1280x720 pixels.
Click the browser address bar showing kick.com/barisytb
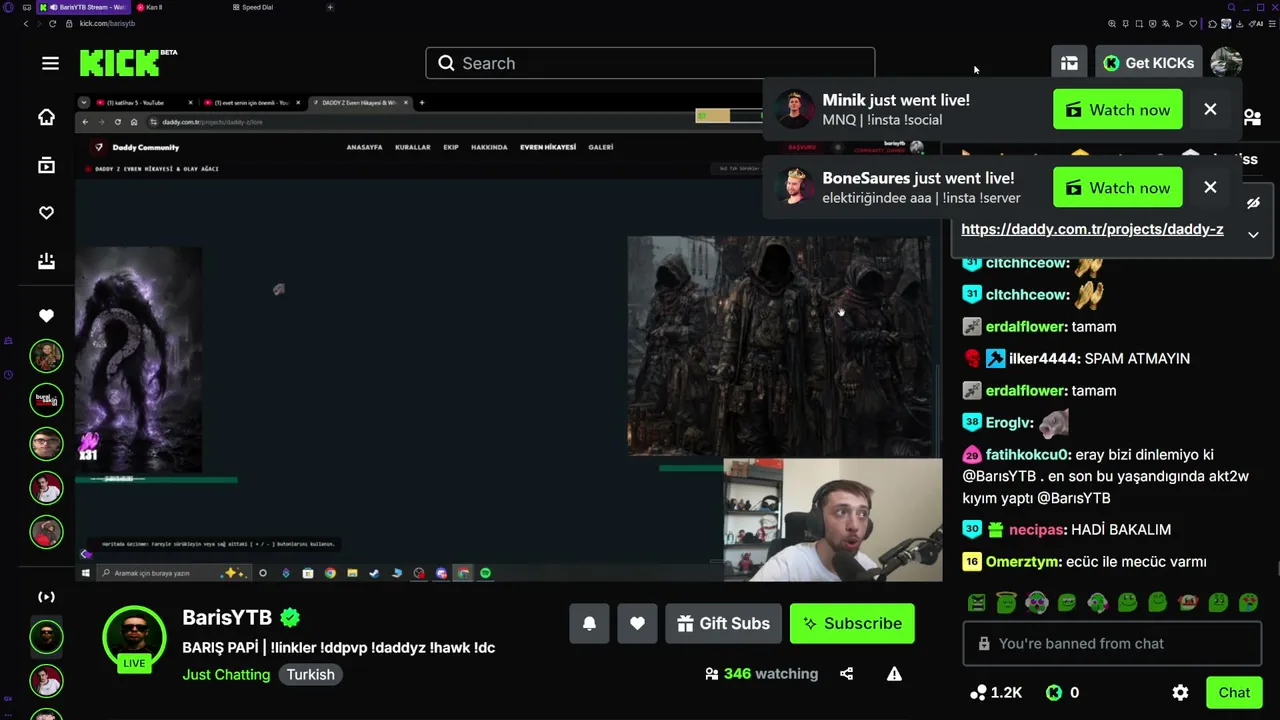pos(107,23)
